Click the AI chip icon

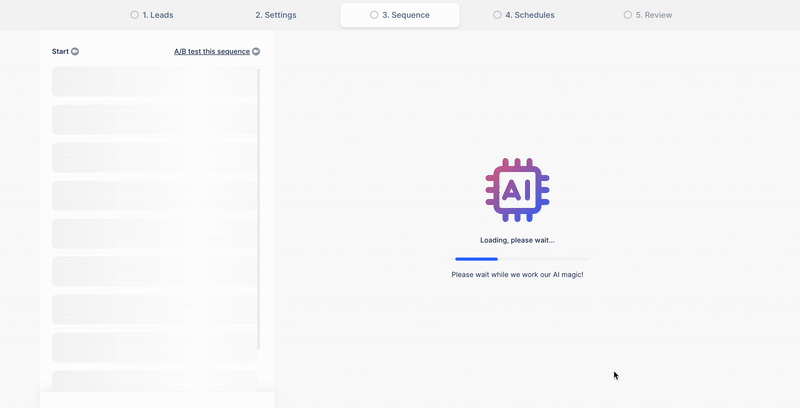coord(517,190)
